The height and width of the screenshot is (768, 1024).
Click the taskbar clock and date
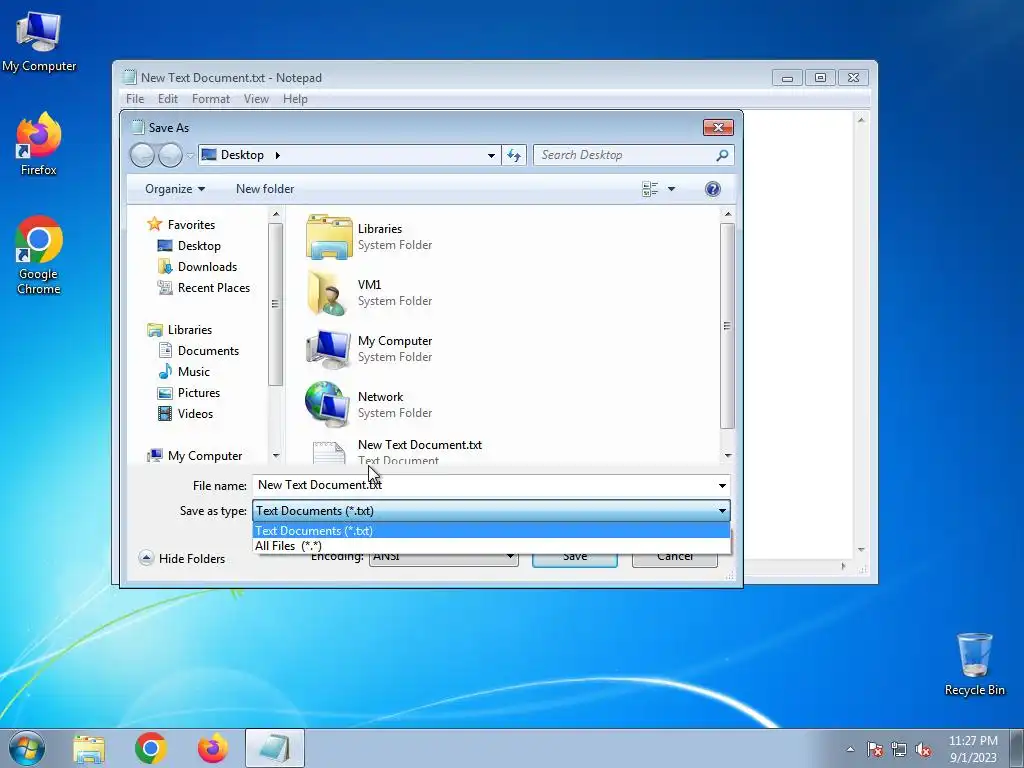pos(973,749)
